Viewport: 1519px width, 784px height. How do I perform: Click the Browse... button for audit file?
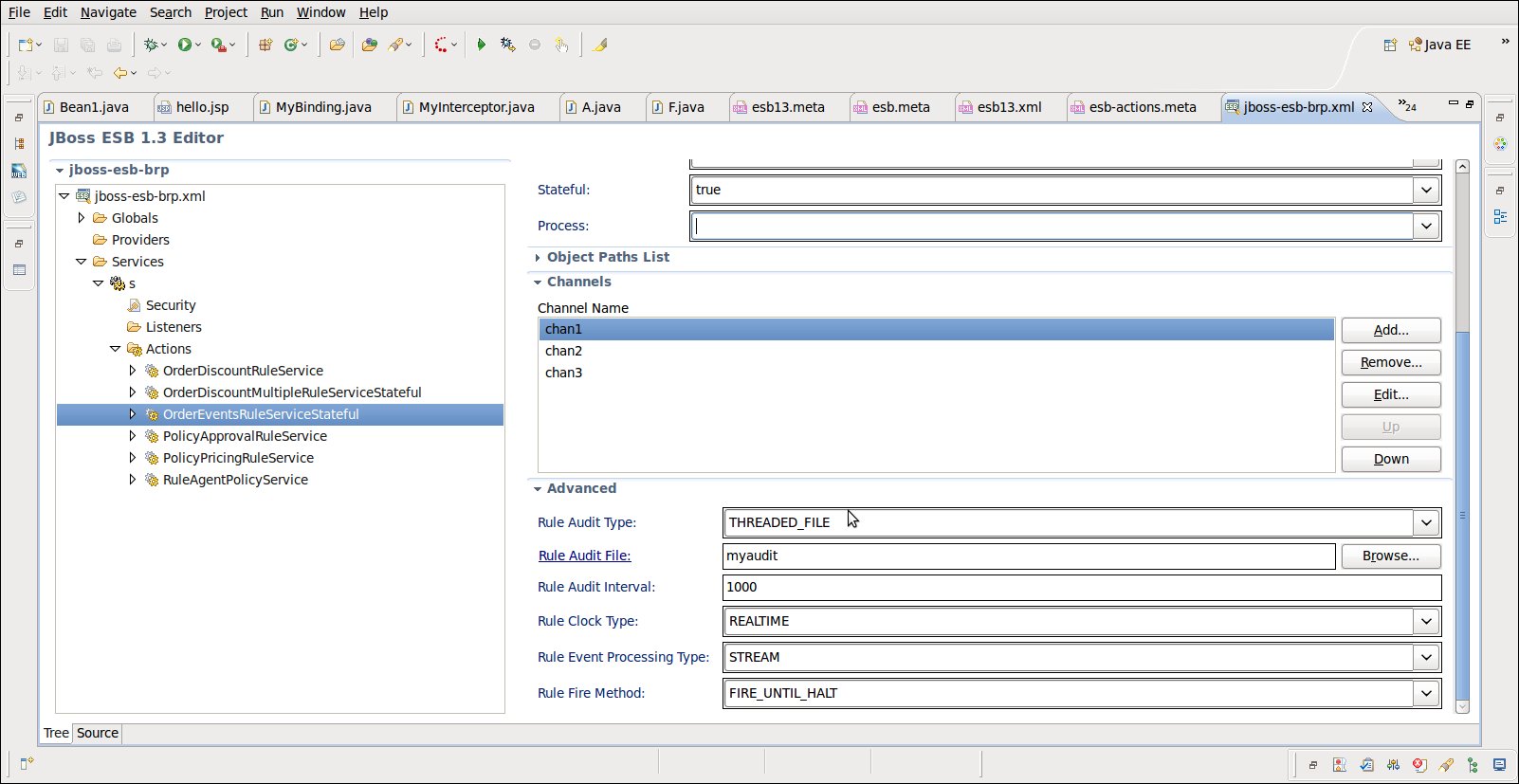click(1391, 556)
